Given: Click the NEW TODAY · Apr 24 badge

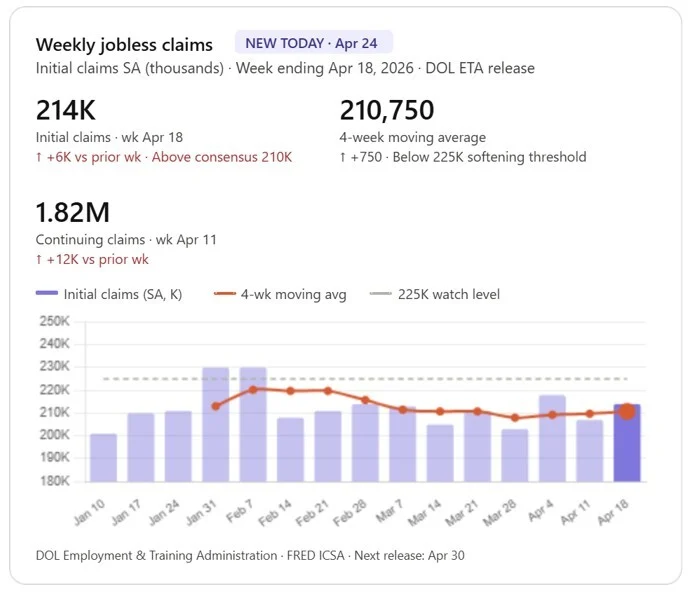Looking at the screenshot, I should pyautogui.click(x=313, y=43).
